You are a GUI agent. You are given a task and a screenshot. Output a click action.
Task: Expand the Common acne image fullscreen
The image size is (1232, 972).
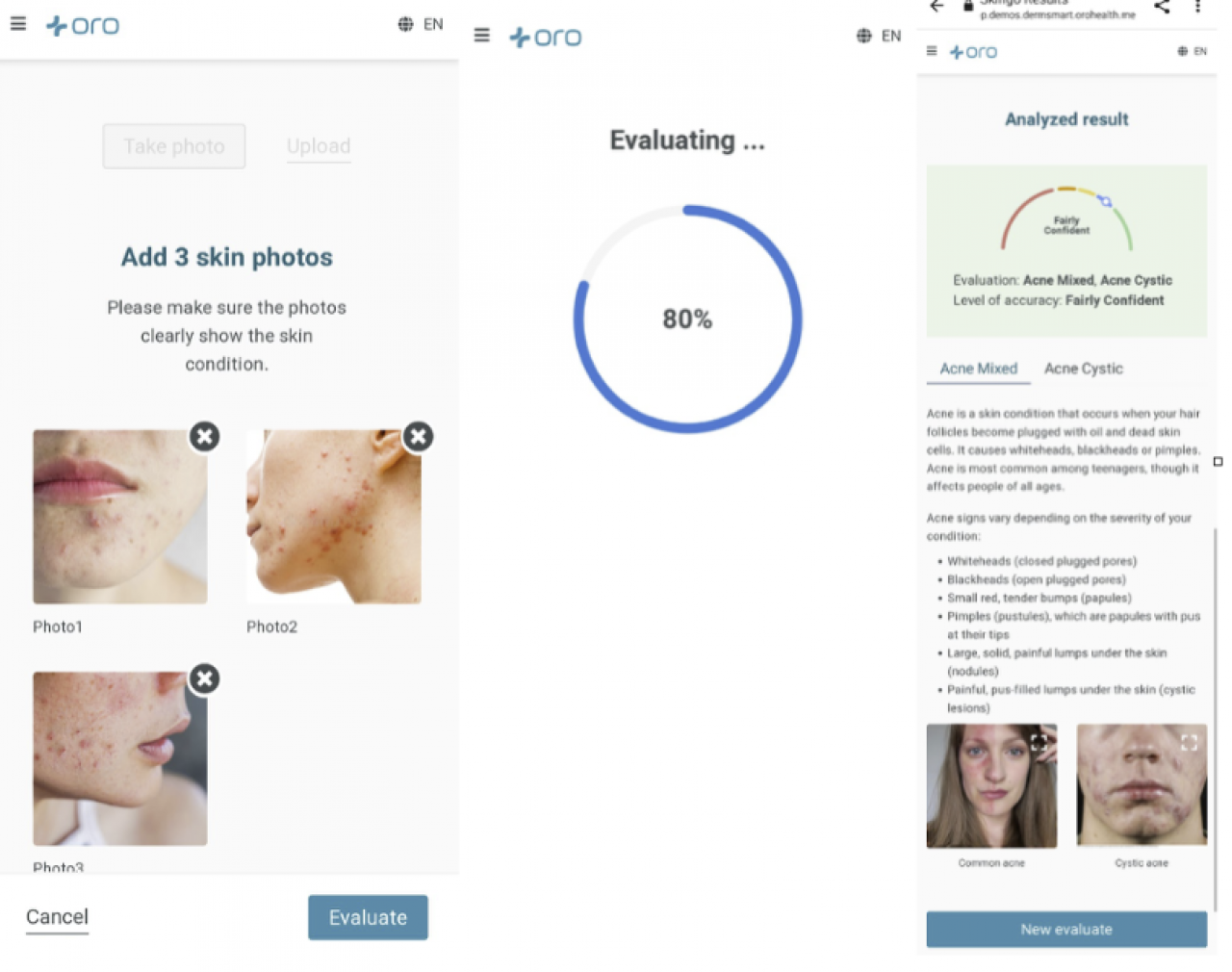[x=1039, y=742]
